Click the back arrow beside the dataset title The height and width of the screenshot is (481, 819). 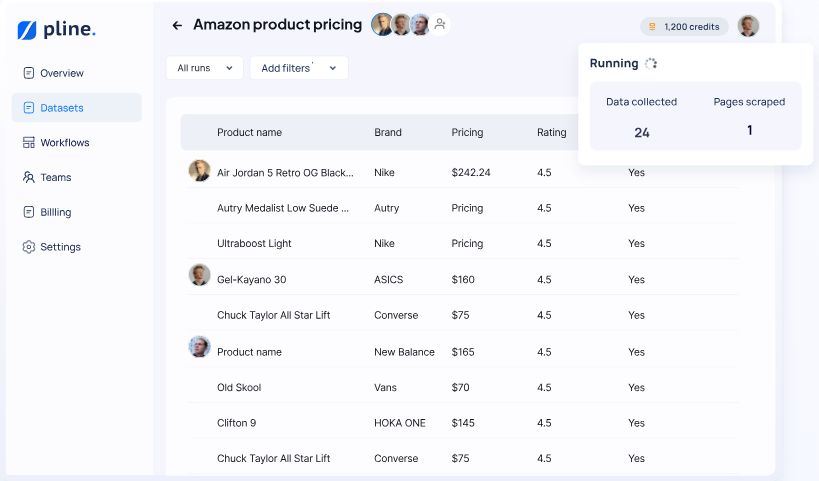[x=177, y=25]
